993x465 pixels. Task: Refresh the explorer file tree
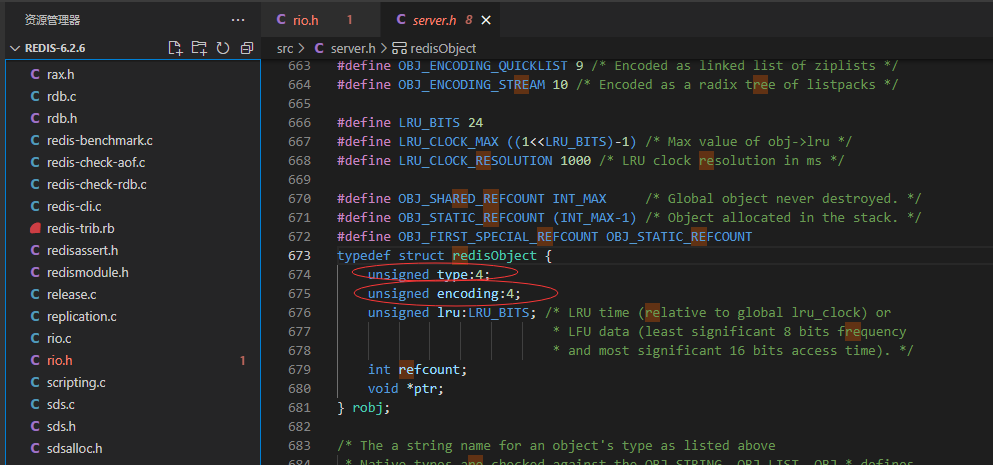(223, 48)
